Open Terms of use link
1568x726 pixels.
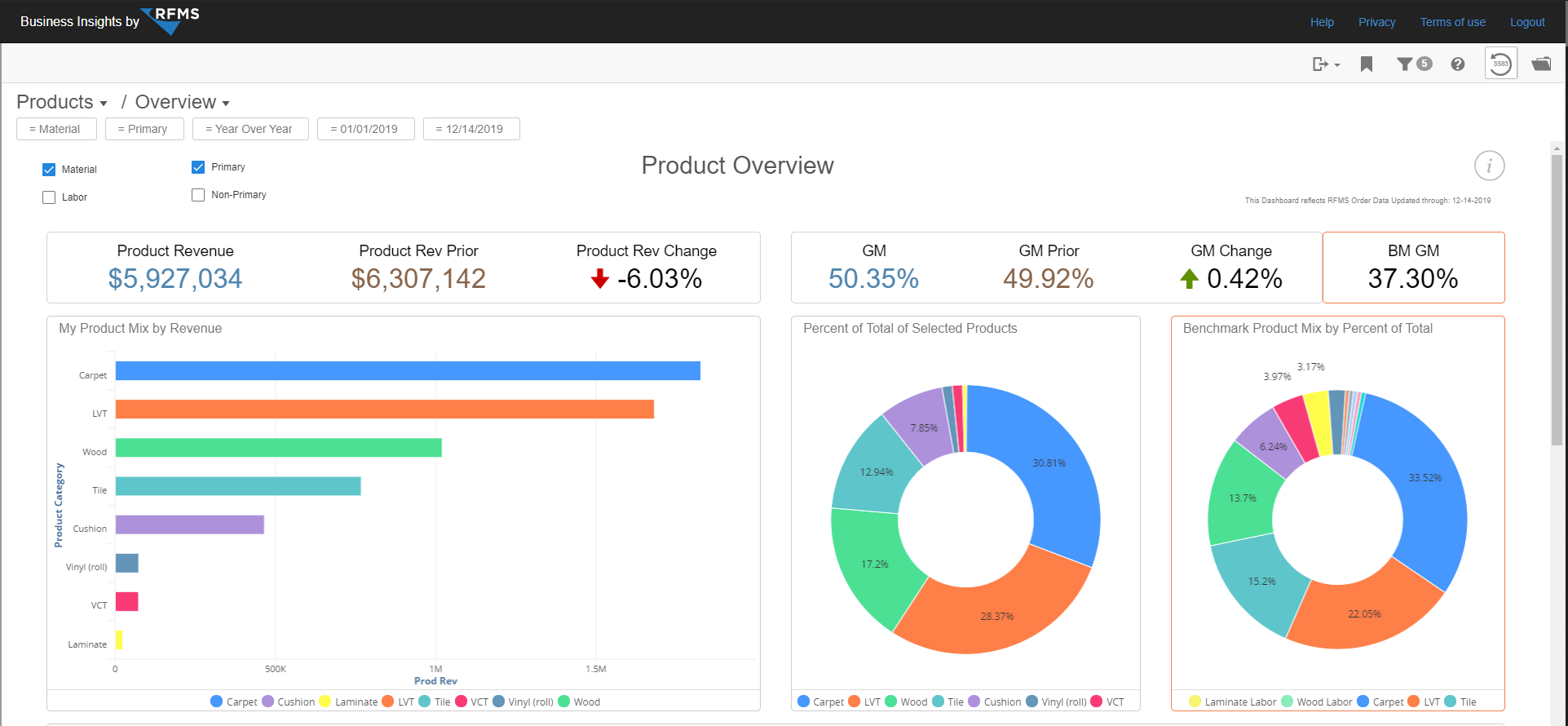(1452, 22)
